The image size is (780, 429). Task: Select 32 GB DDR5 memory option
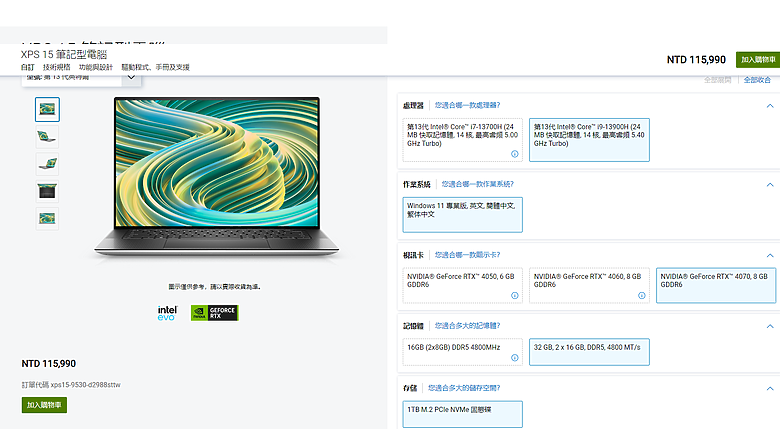[x=589, y=352]
